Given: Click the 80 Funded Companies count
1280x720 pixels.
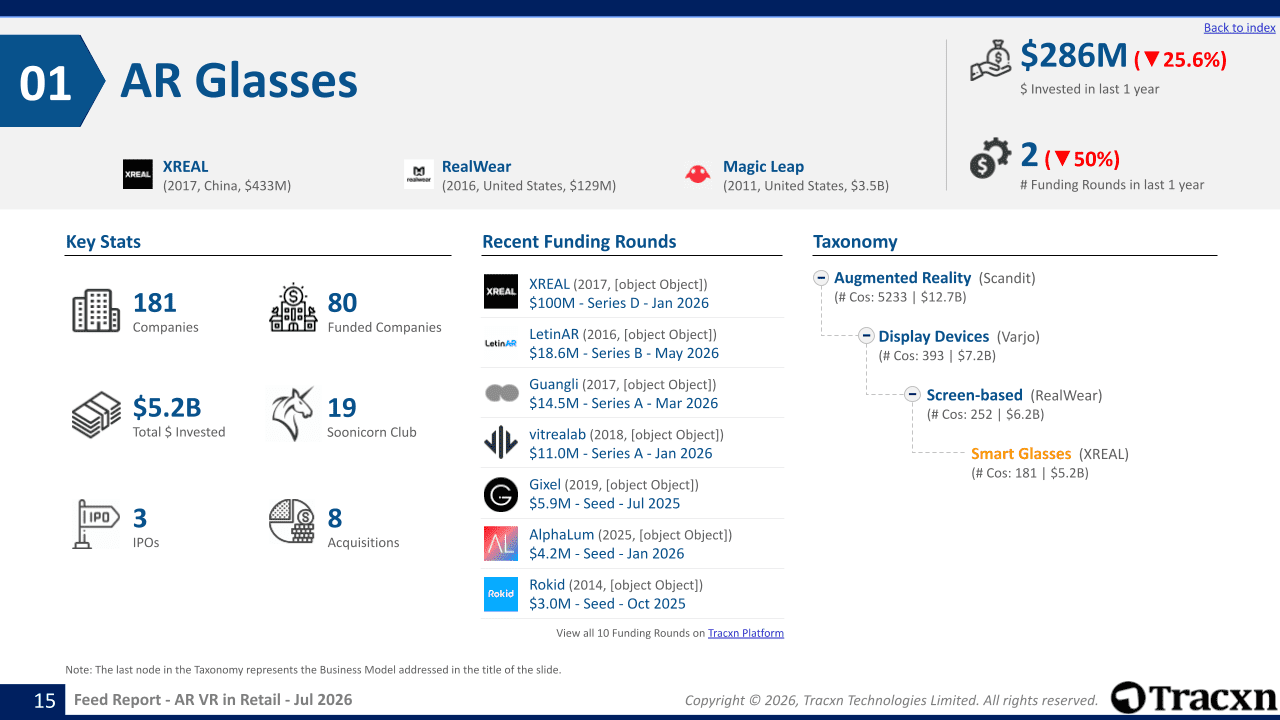Looking at the screenshot, I should tap(342, 302).
